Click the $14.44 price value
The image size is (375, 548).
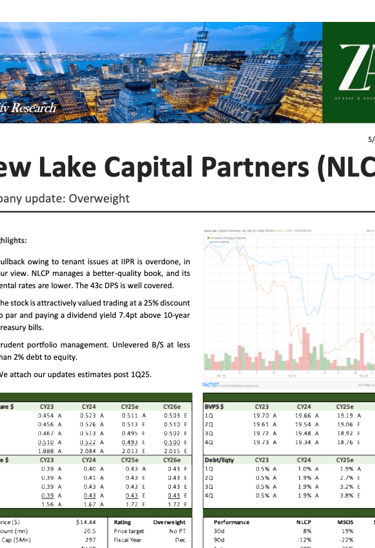(x=86, y=522)
